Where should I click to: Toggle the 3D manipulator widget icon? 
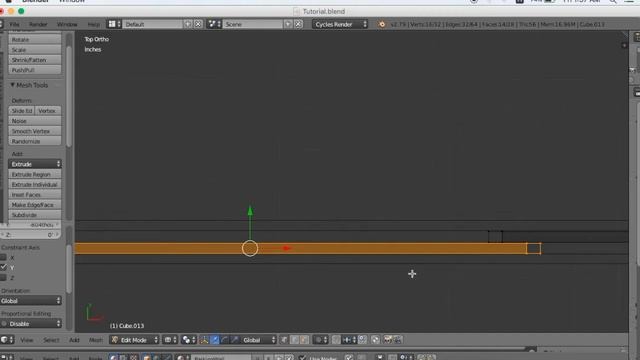pos(204,340)
